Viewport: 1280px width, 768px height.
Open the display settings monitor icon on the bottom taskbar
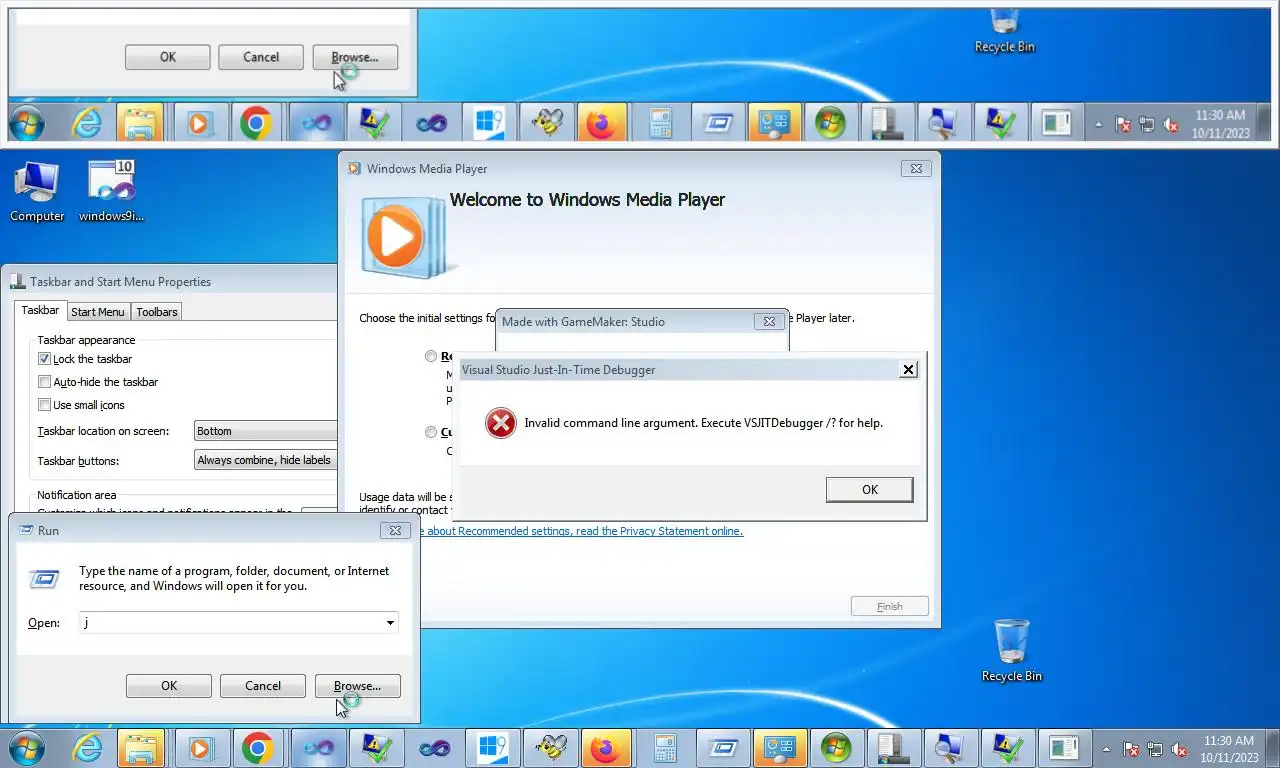(781, 748)
